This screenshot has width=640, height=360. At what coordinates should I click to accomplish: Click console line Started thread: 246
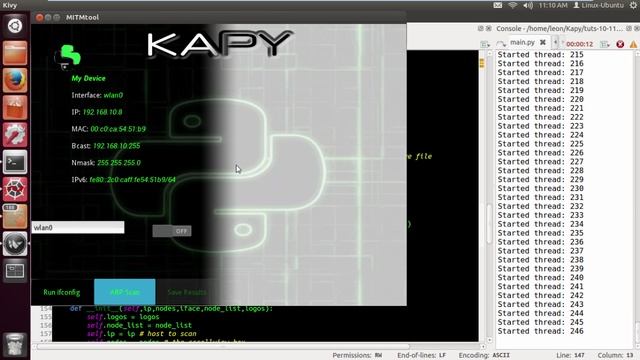coord(540,331)
